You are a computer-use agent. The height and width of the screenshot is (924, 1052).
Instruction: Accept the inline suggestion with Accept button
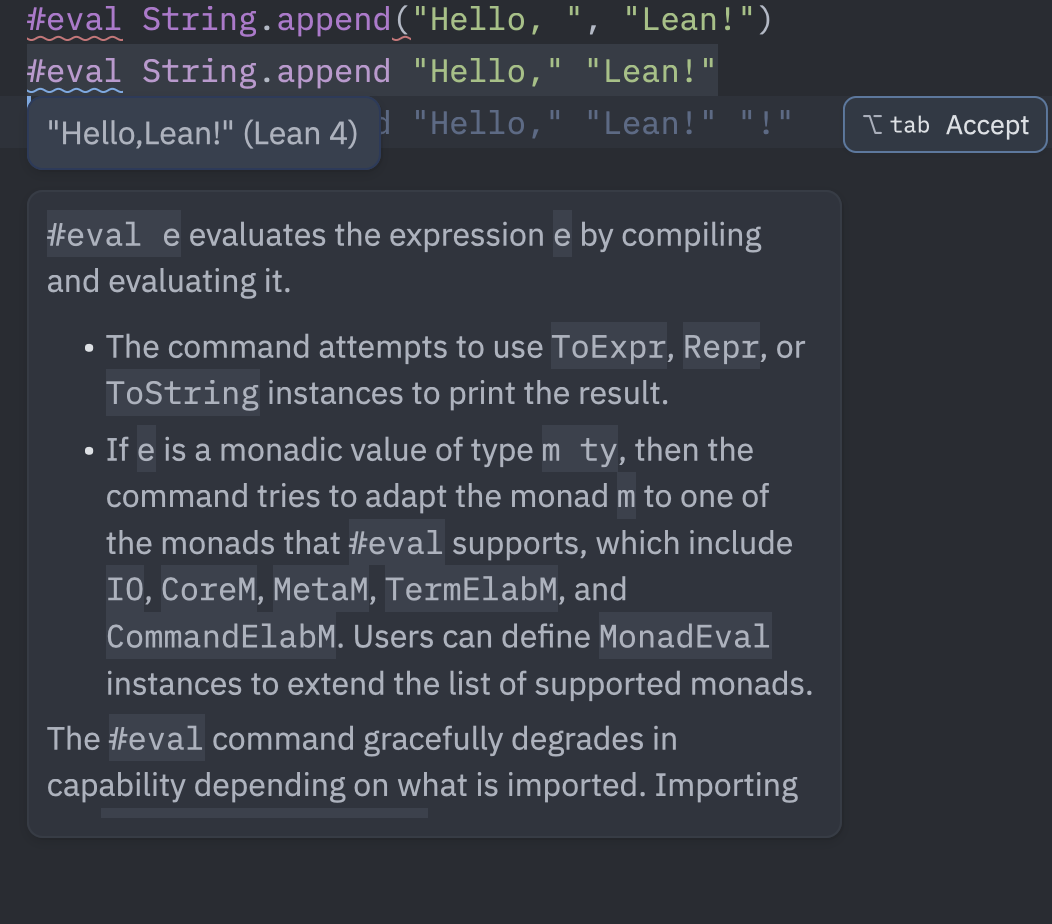(x=945, y=125)
